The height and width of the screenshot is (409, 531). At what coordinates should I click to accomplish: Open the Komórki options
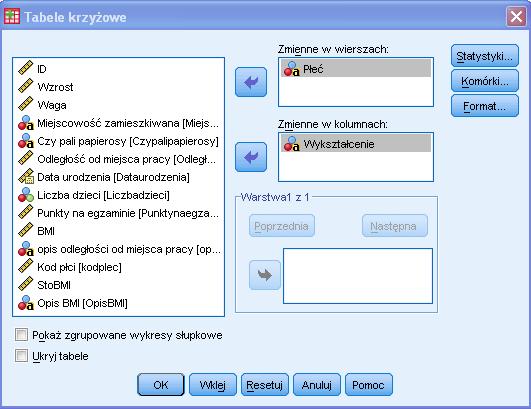(x=485, y=81)
